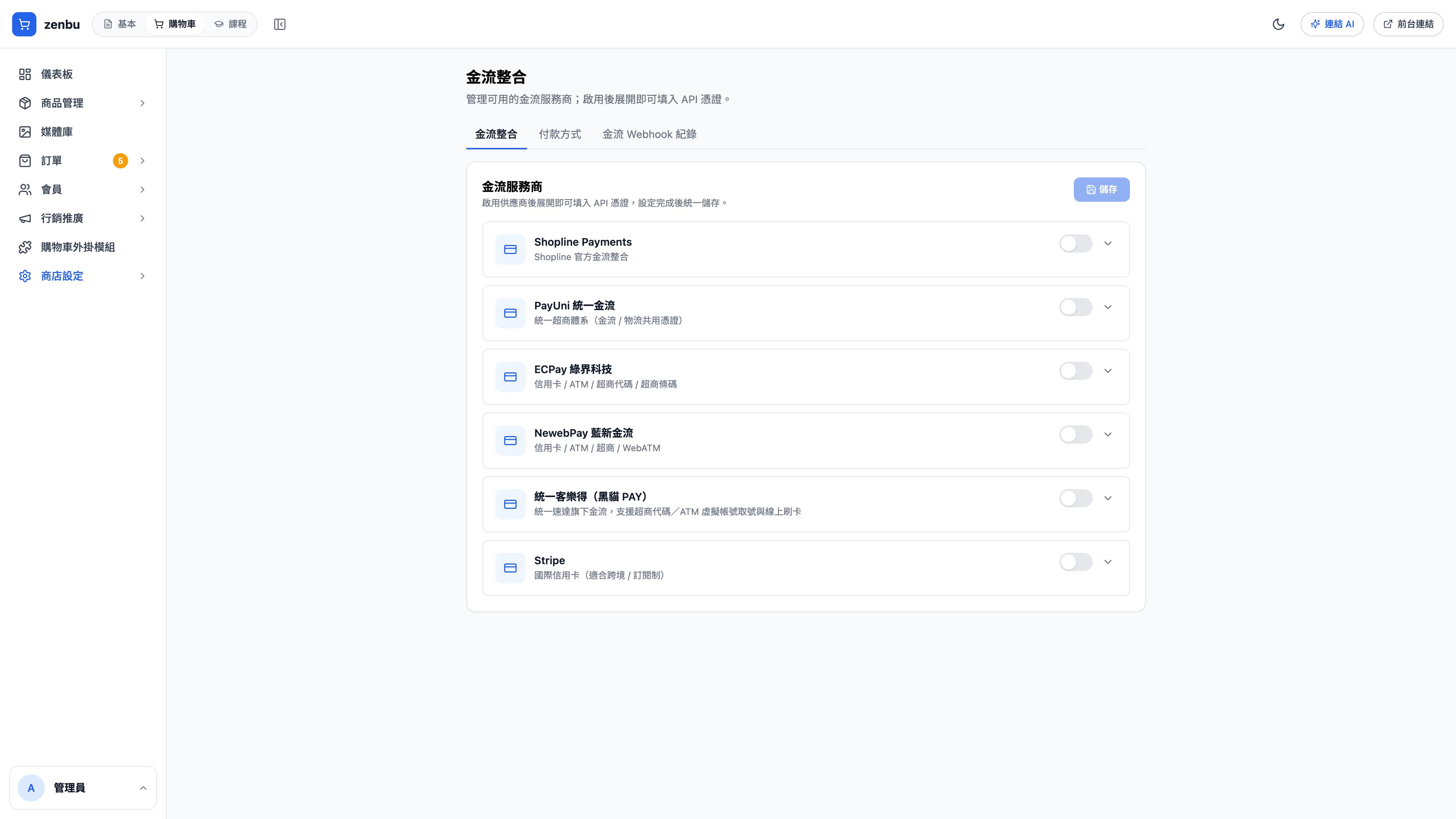Open the 管理員 account menu caret

[x=143, y=788]
